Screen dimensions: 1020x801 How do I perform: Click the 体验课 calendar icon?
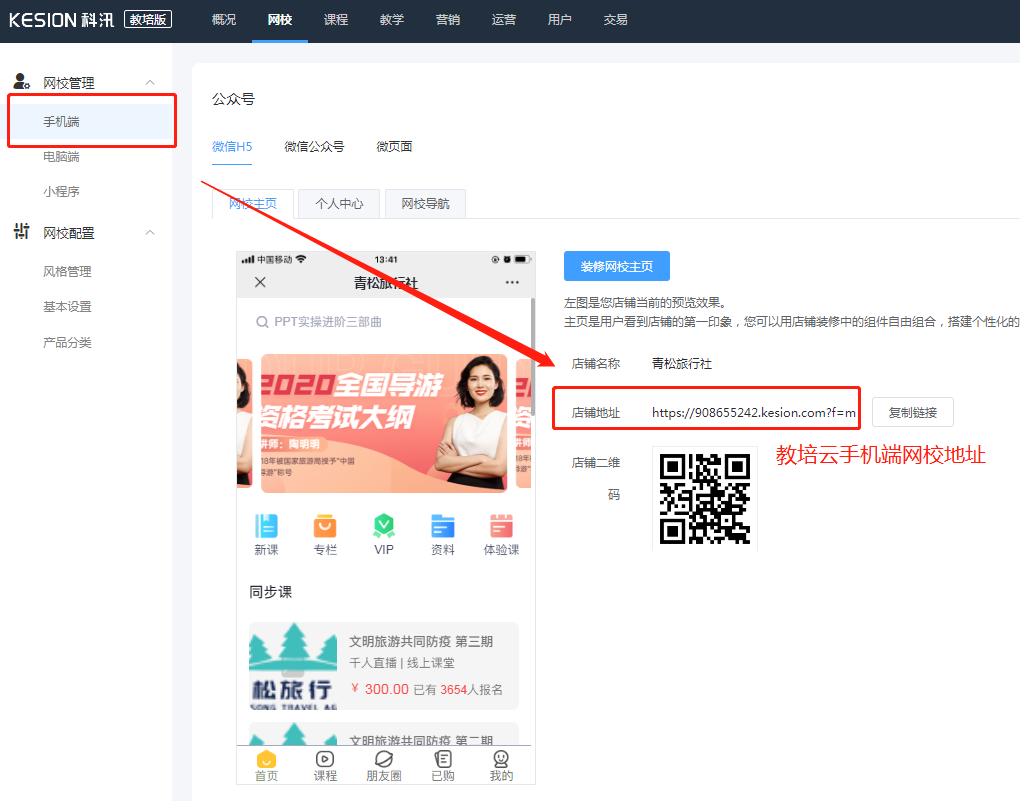(x=501, y=527)
